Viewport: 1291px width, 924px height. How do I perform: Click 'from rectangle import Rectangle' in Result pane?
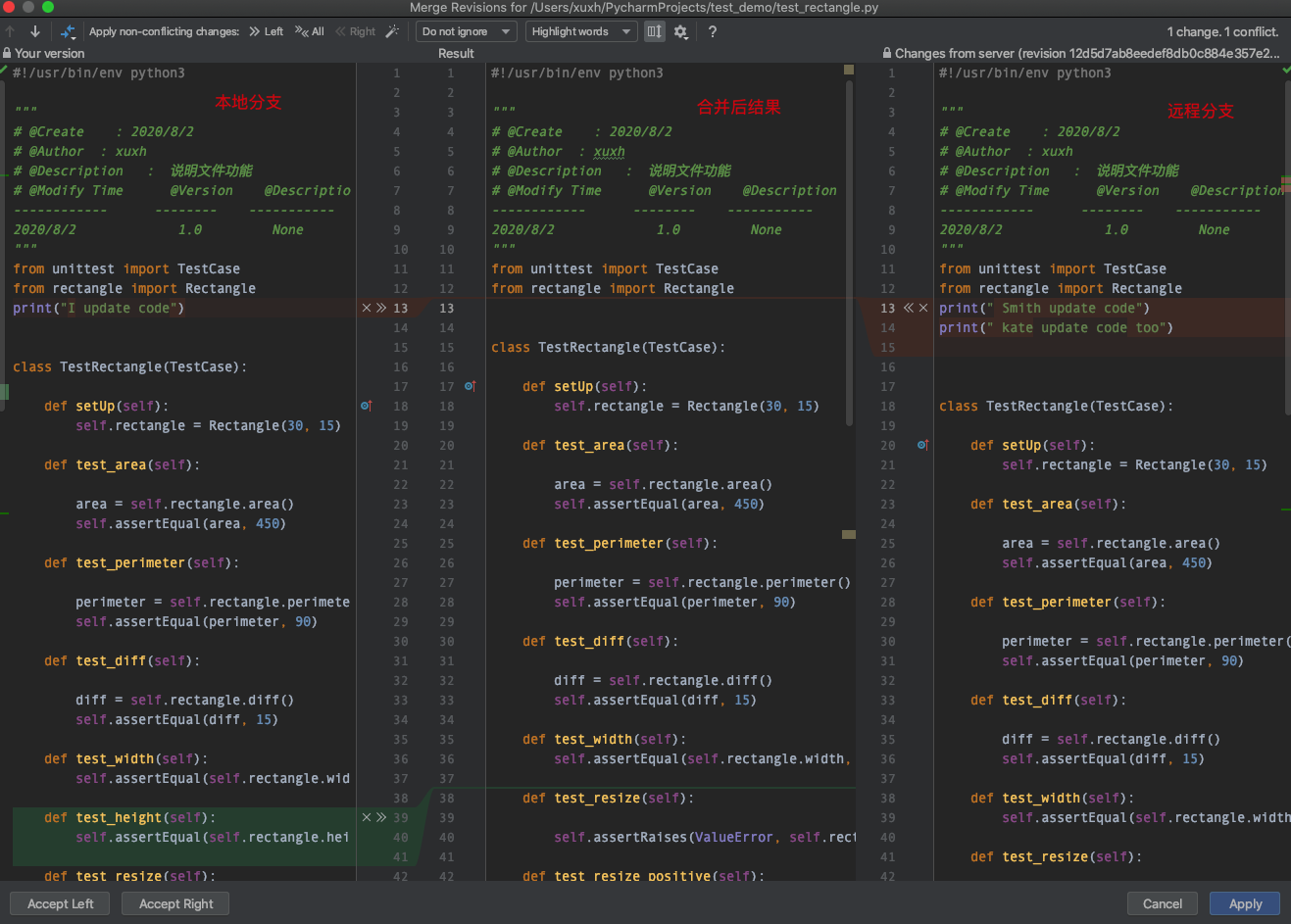pyautogui.click(x=613, y=288)
